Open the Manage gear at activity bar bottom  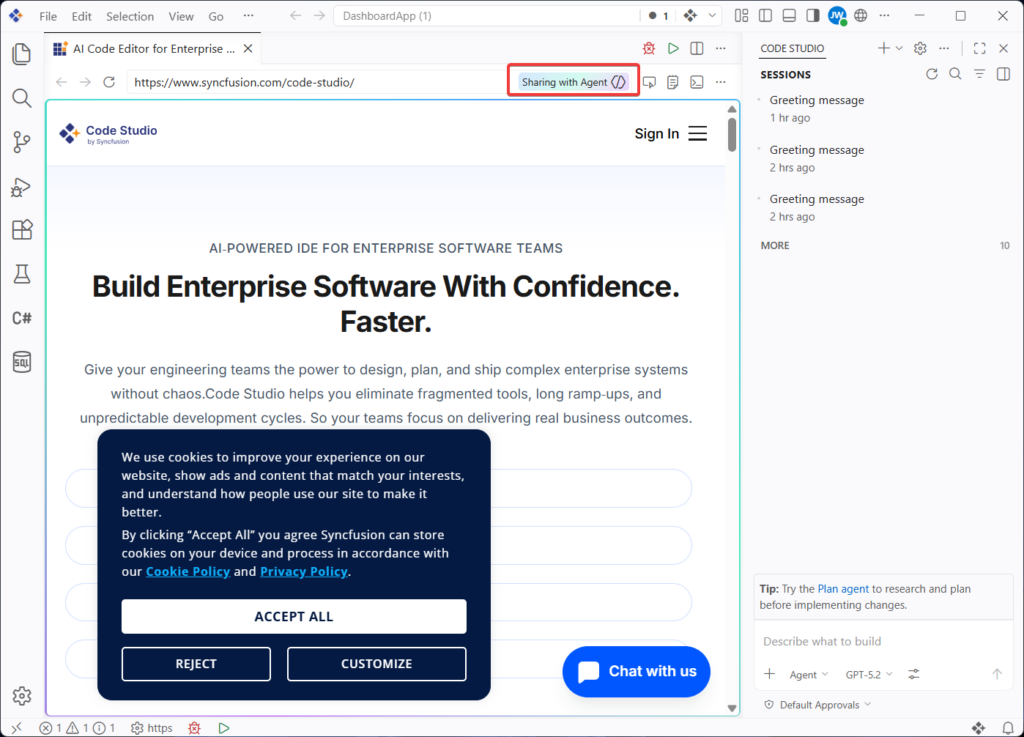22,696
